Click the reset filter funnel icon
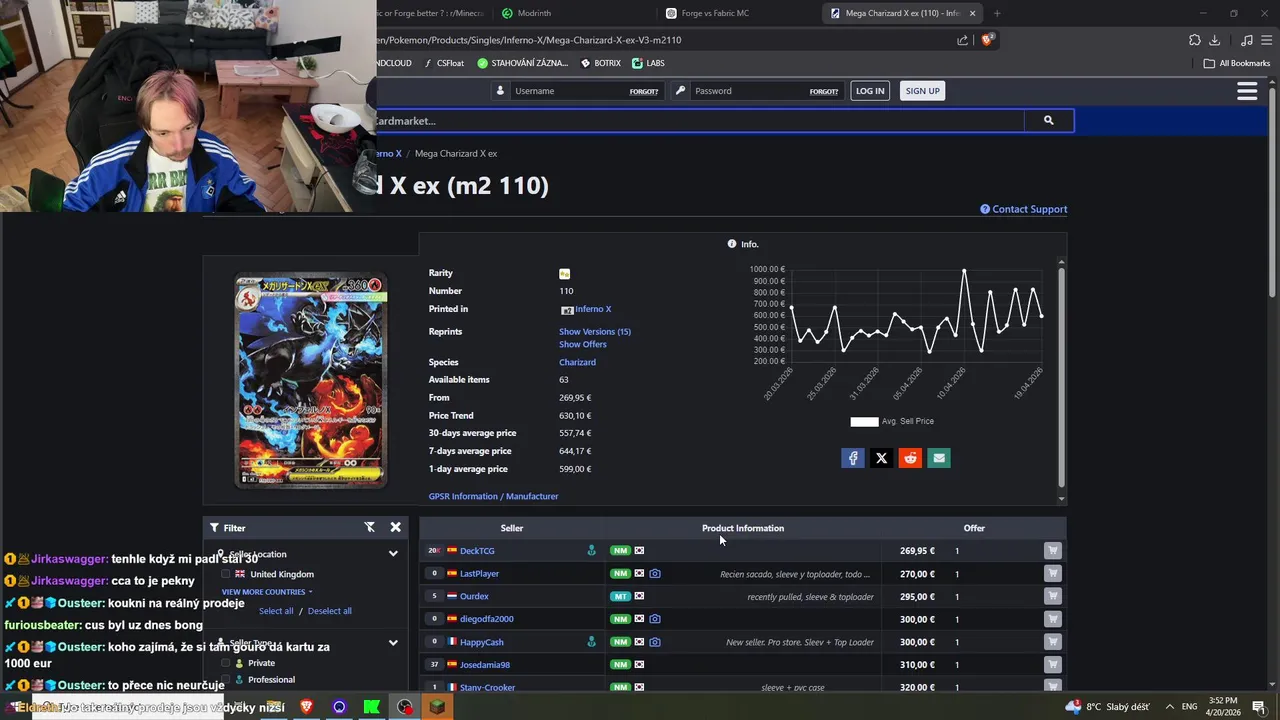The height and width of the screenshot is (720, 1280). [x=369, y=527]
